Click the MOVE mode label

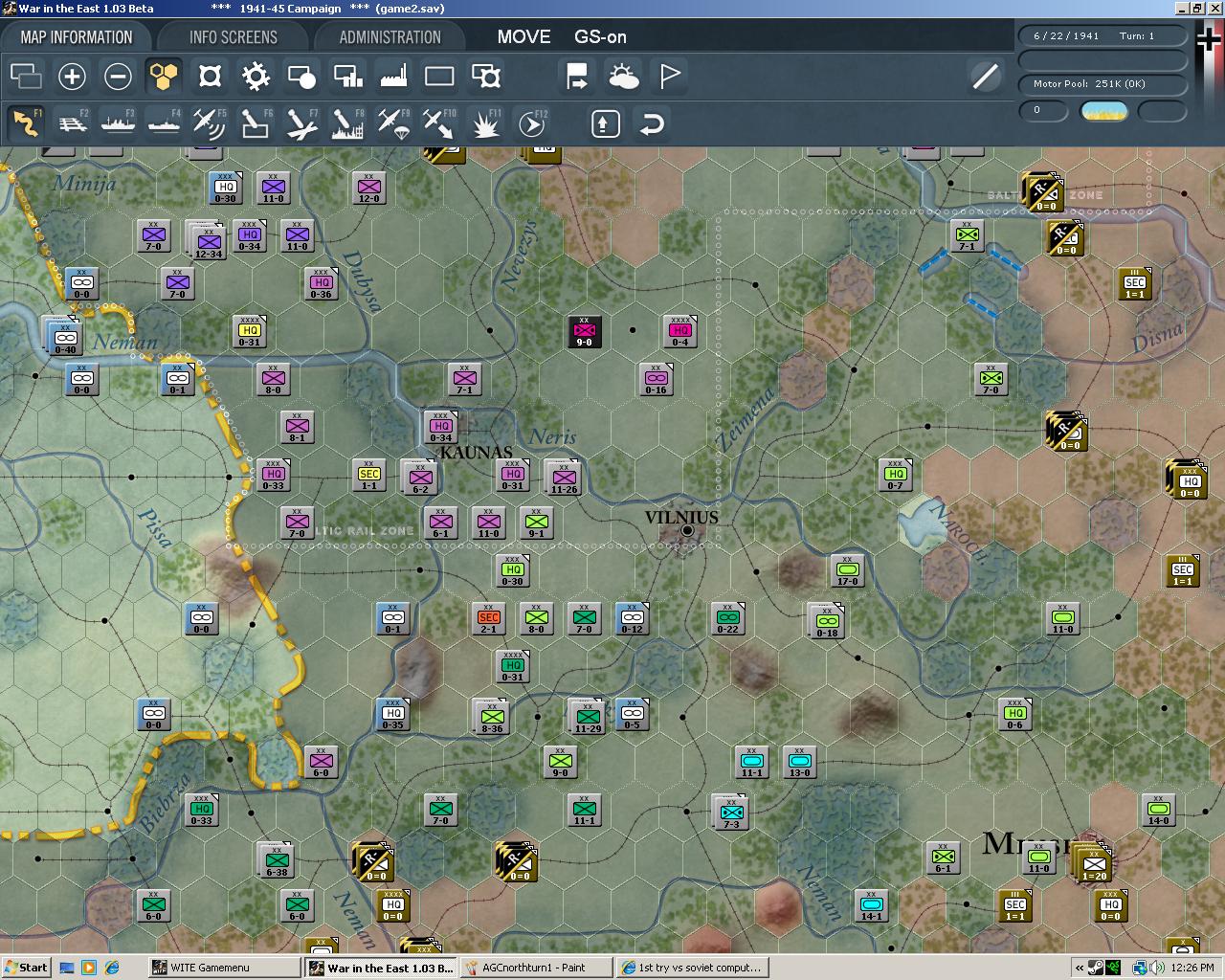[x=523, y=37]
